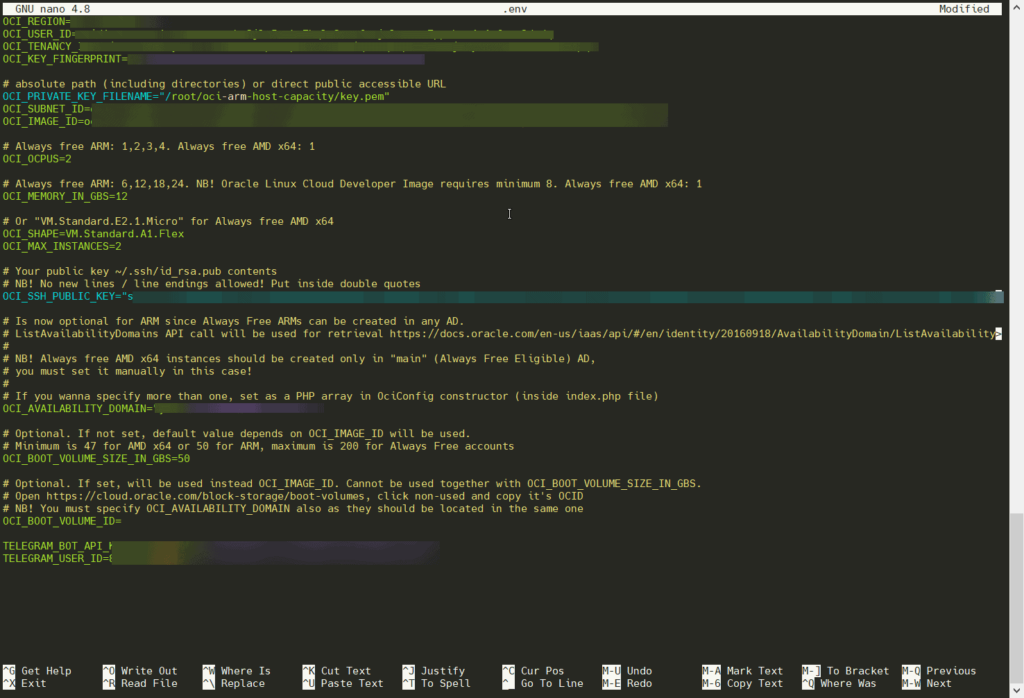Click the 'Optional. If set, will be used' comment
Screen dimensions: 1024x698
click(352, 484)
